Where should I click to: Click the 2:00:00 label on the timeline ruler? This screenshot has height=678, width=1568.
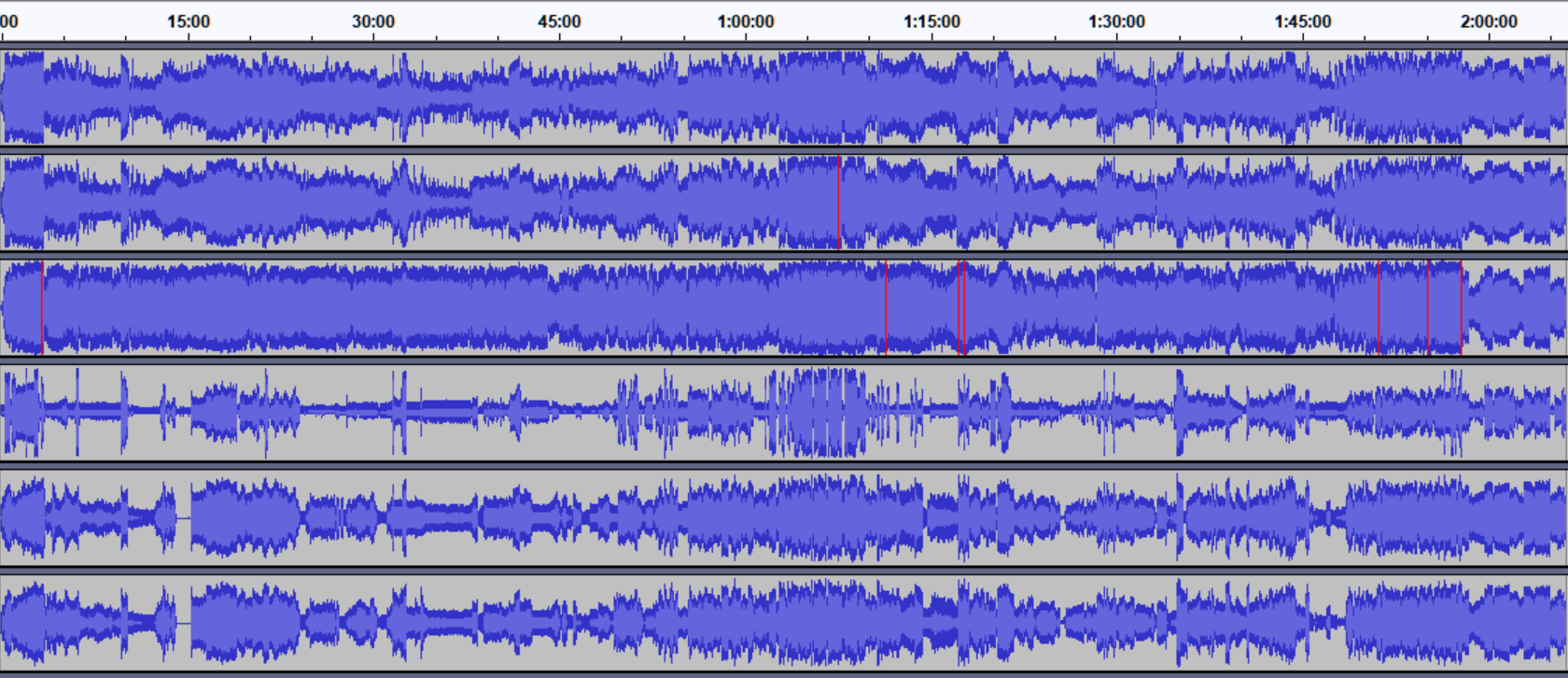(1489, 21)
